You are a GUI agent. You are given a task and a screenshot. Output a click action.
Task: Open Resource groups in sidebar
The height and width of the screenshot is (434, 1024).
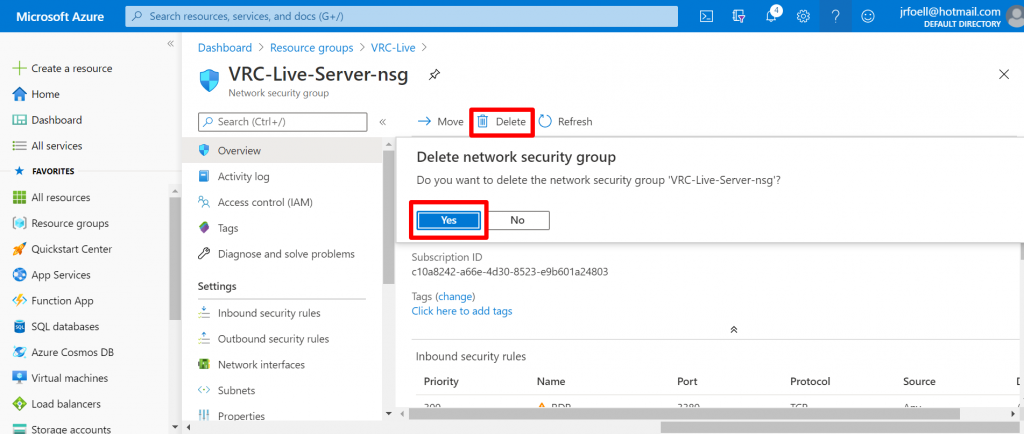click(61, 223)
